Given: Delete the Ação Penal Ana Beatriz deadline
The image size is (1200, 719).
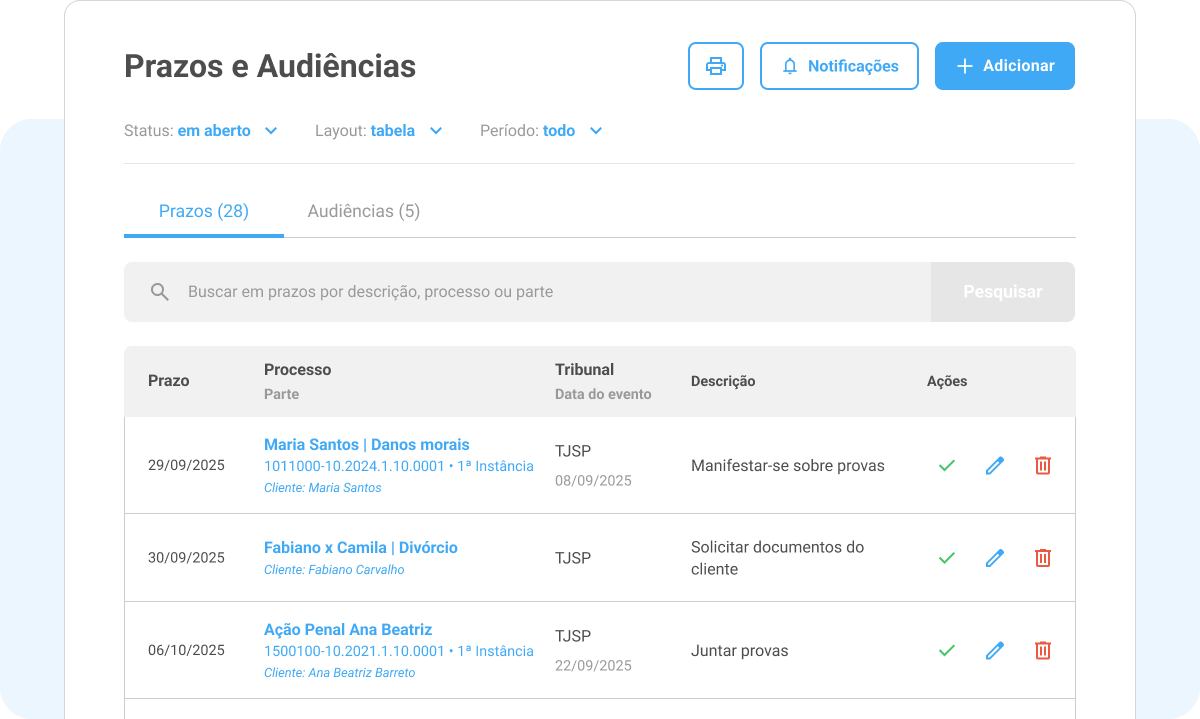Looking at the screenshot, I should [1042, 650].
